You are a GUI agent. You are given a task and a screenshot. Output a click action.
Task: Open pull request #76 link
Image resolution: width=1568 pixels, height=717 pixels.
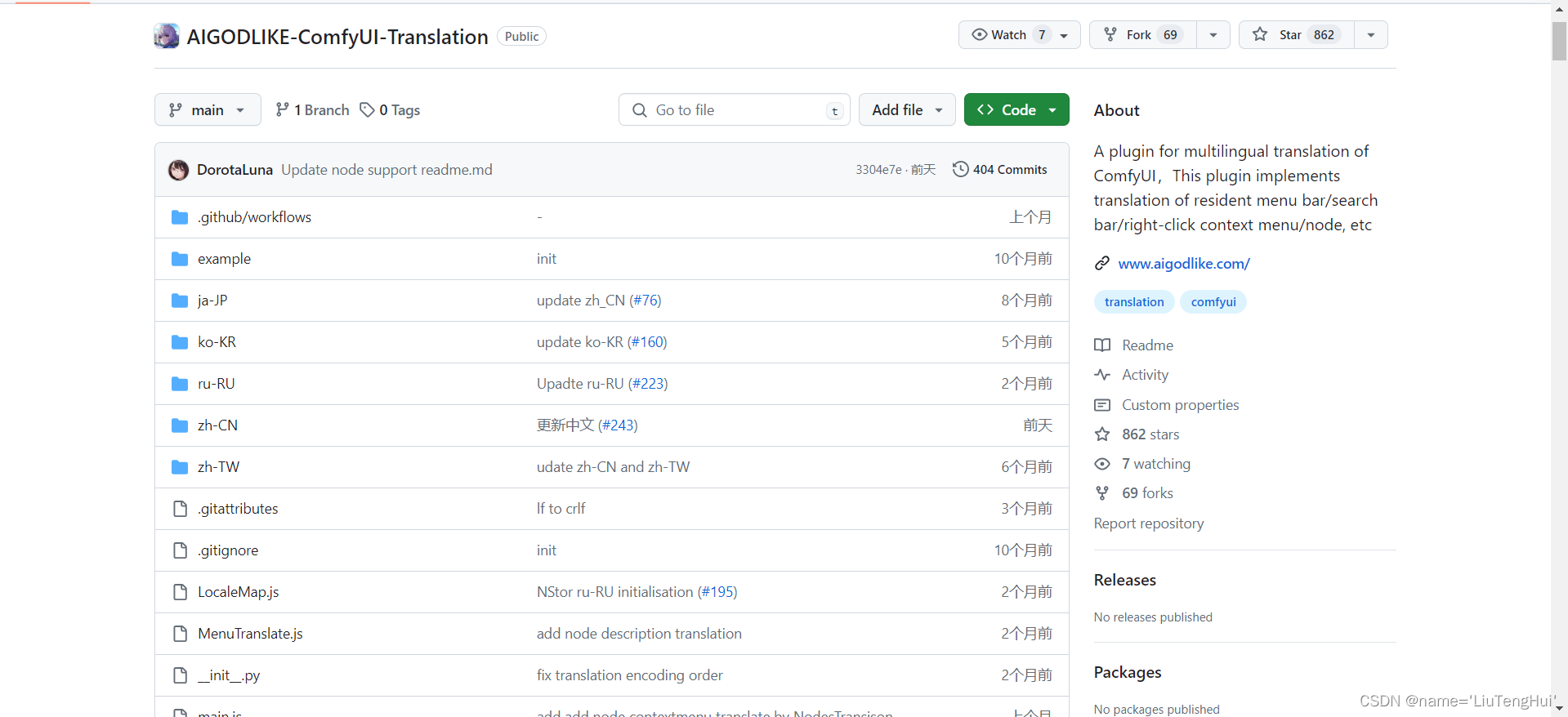[x=645, y=301]
